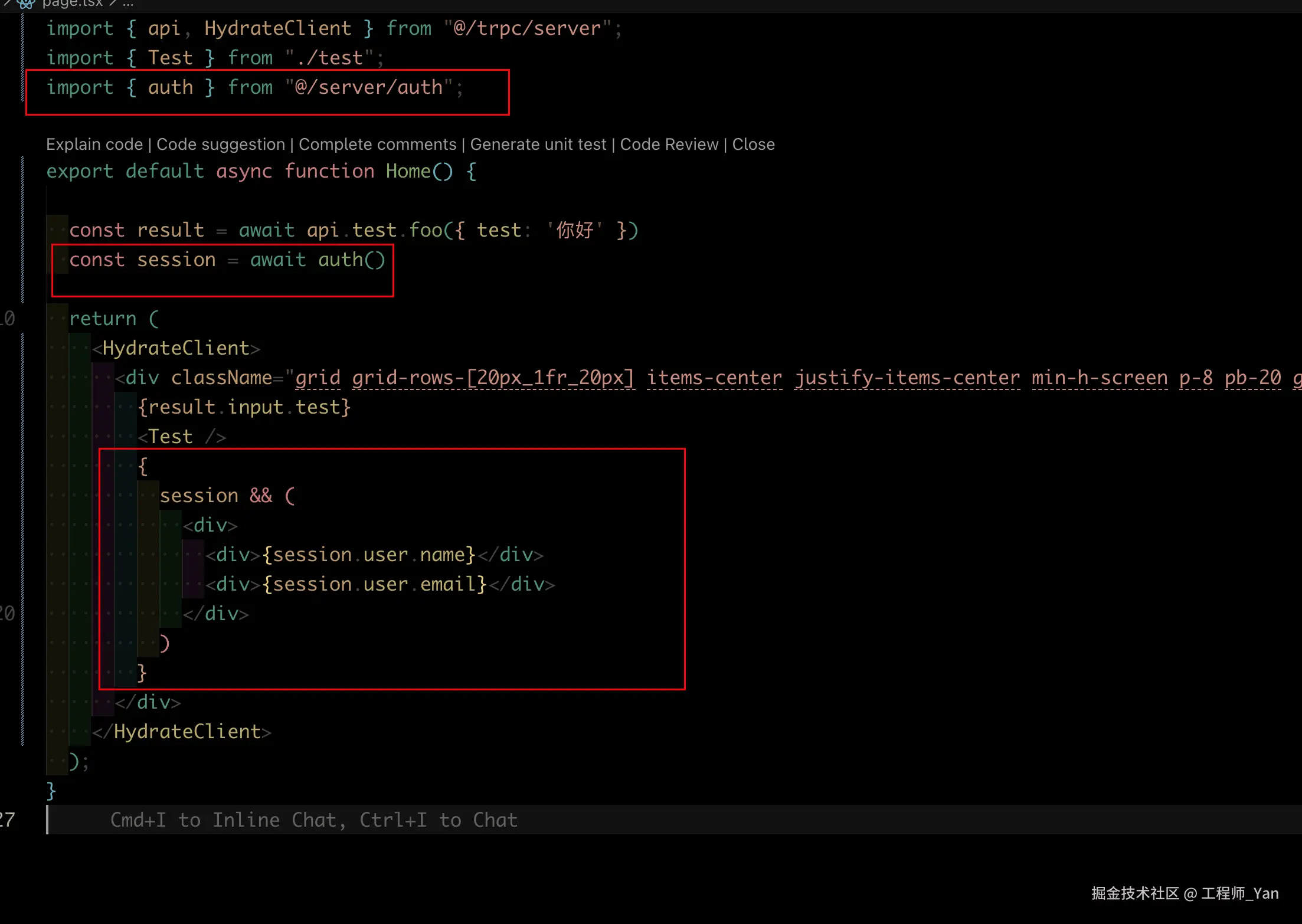Click Explain code lens link

pos(94,145)
